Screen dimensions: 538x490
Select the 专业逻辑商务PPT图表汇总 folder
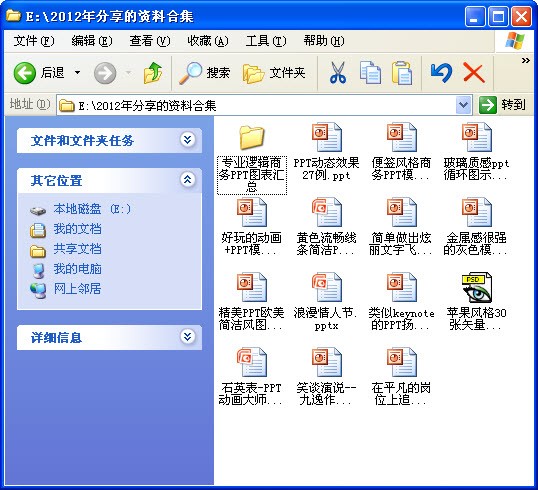point(252,158)
